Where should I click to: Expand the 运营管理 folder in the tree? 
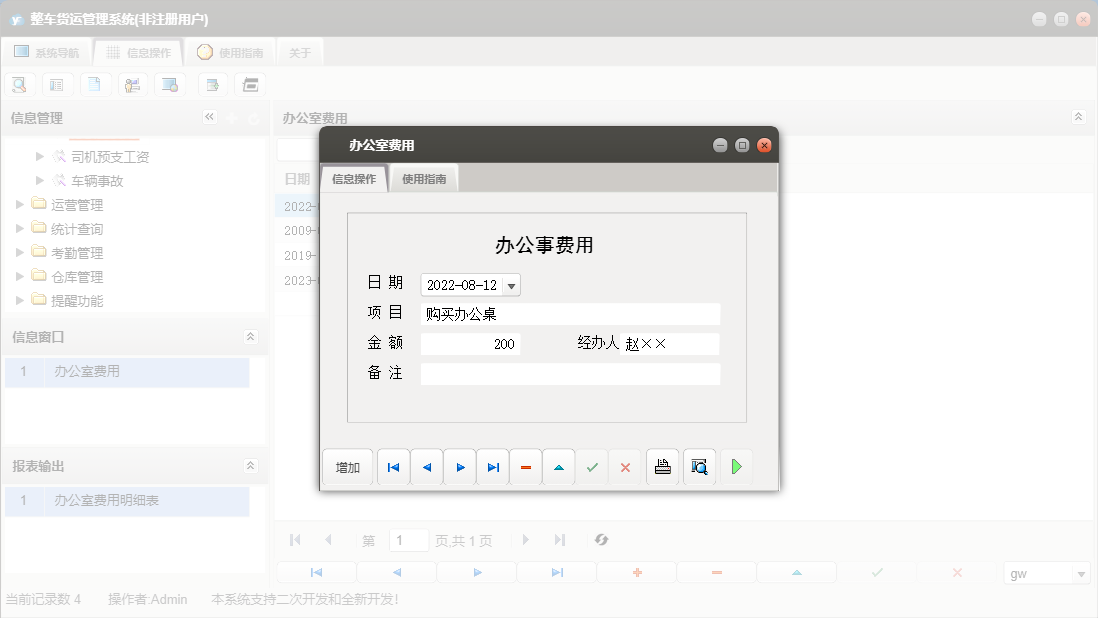[x=18, y=204]
